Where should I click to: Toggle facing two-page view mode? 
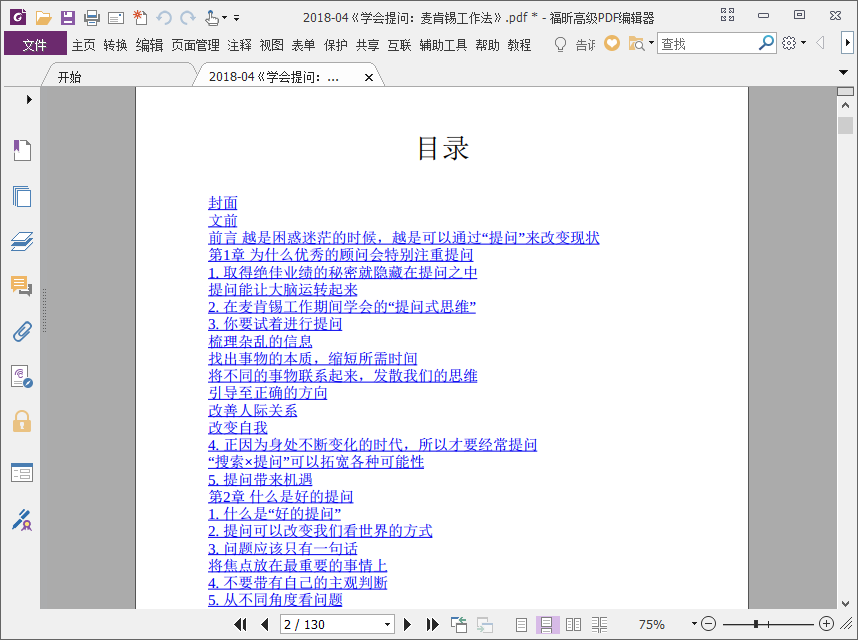coord(573,624)
